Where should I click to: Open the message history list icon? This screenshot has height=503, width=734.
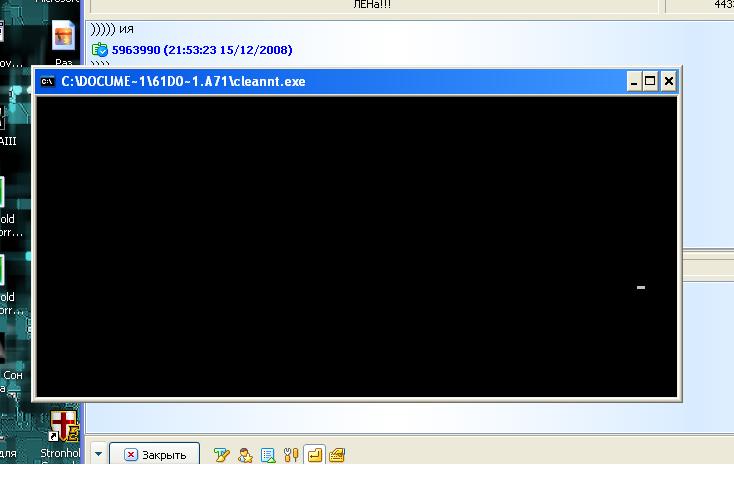point(268,455)
